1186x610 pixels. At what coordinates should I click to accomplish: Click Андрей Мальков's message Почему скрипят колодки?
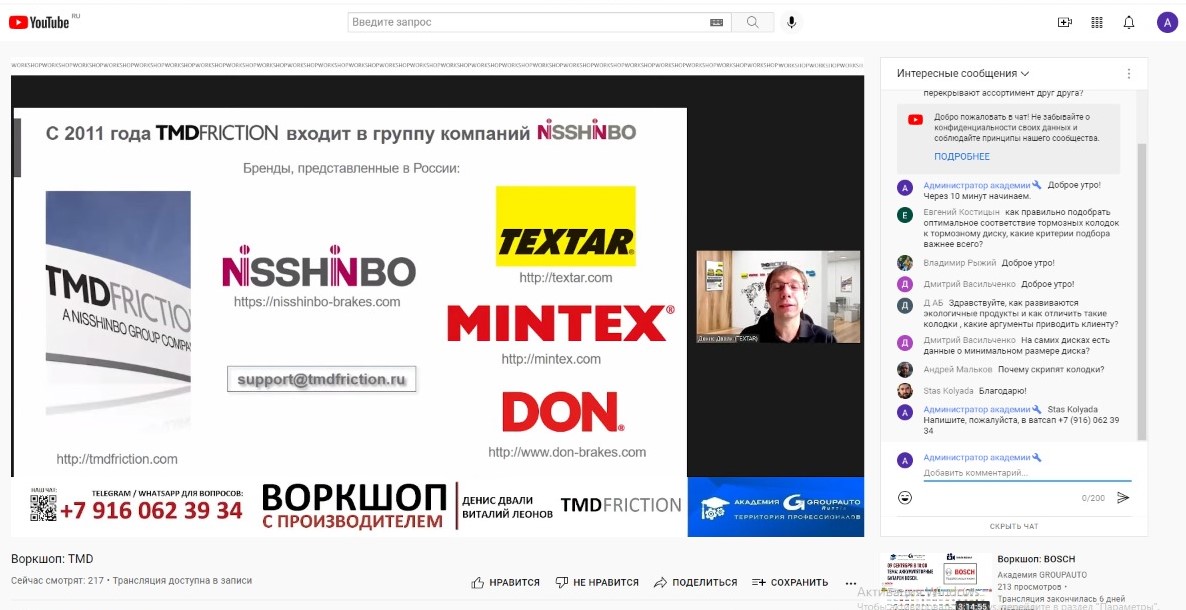[1051, 370]
